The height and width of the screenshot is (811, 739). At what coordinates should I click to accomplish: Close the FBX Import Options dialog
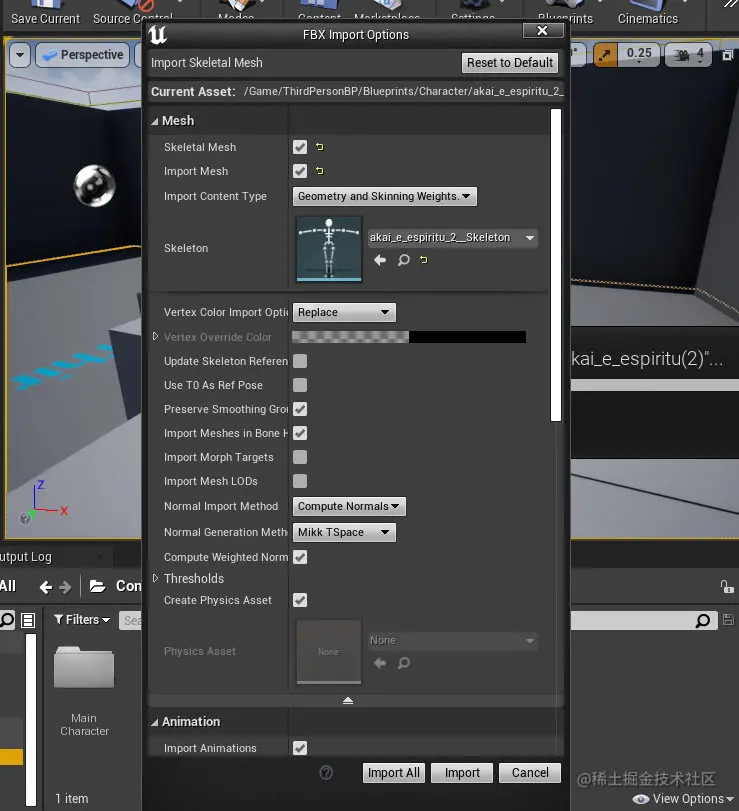click(543, 31)
